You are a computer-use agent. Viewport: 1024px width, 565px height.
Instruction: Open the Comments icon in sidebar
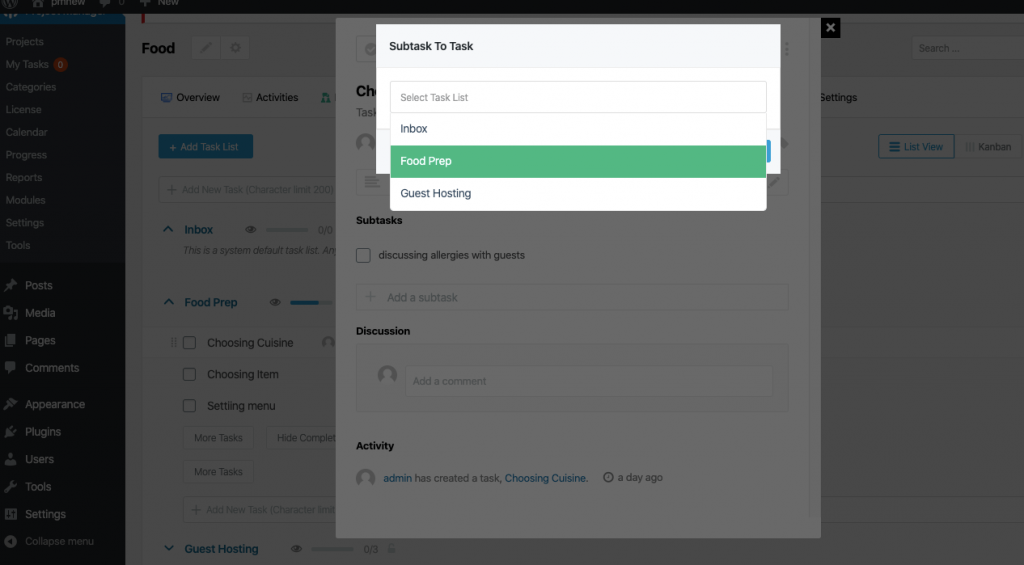click(x=10, y=368)
